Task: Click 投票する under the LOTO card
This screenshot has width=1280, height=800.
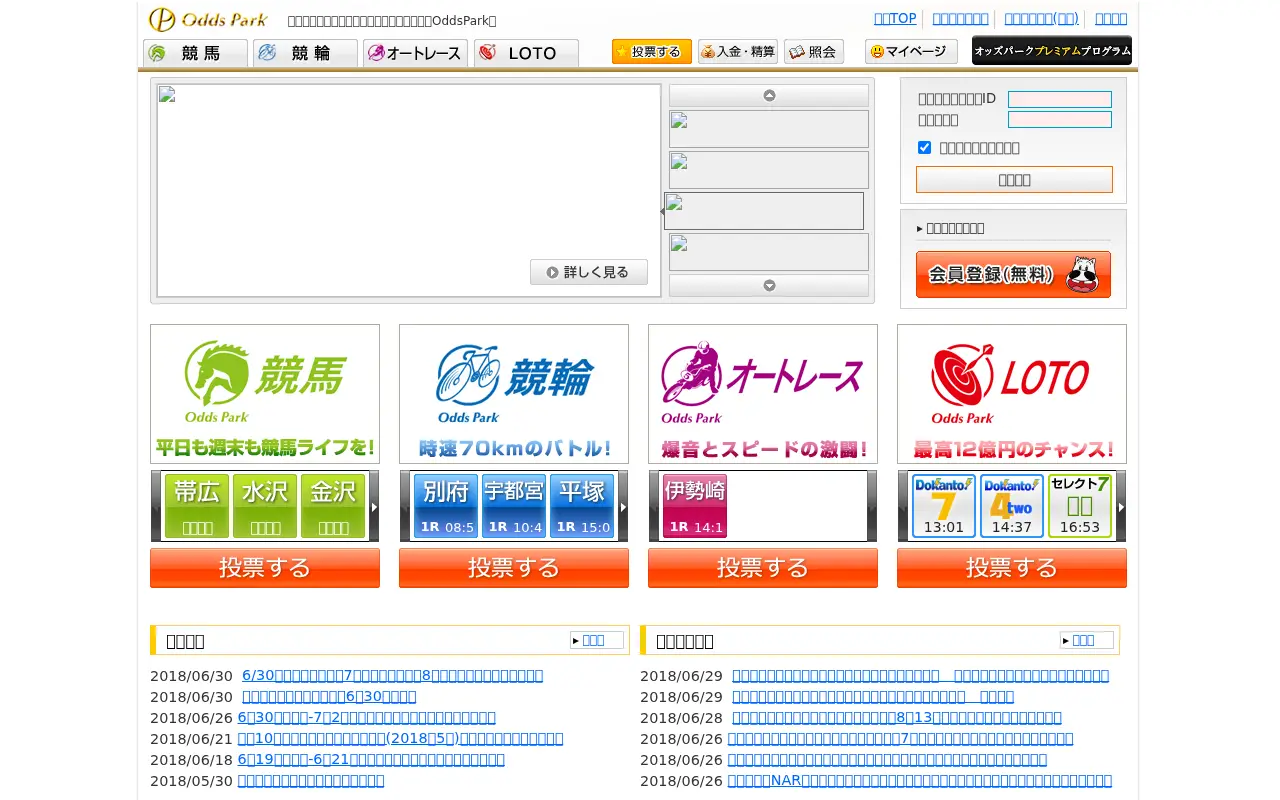Action: (x=1012, y=568)
